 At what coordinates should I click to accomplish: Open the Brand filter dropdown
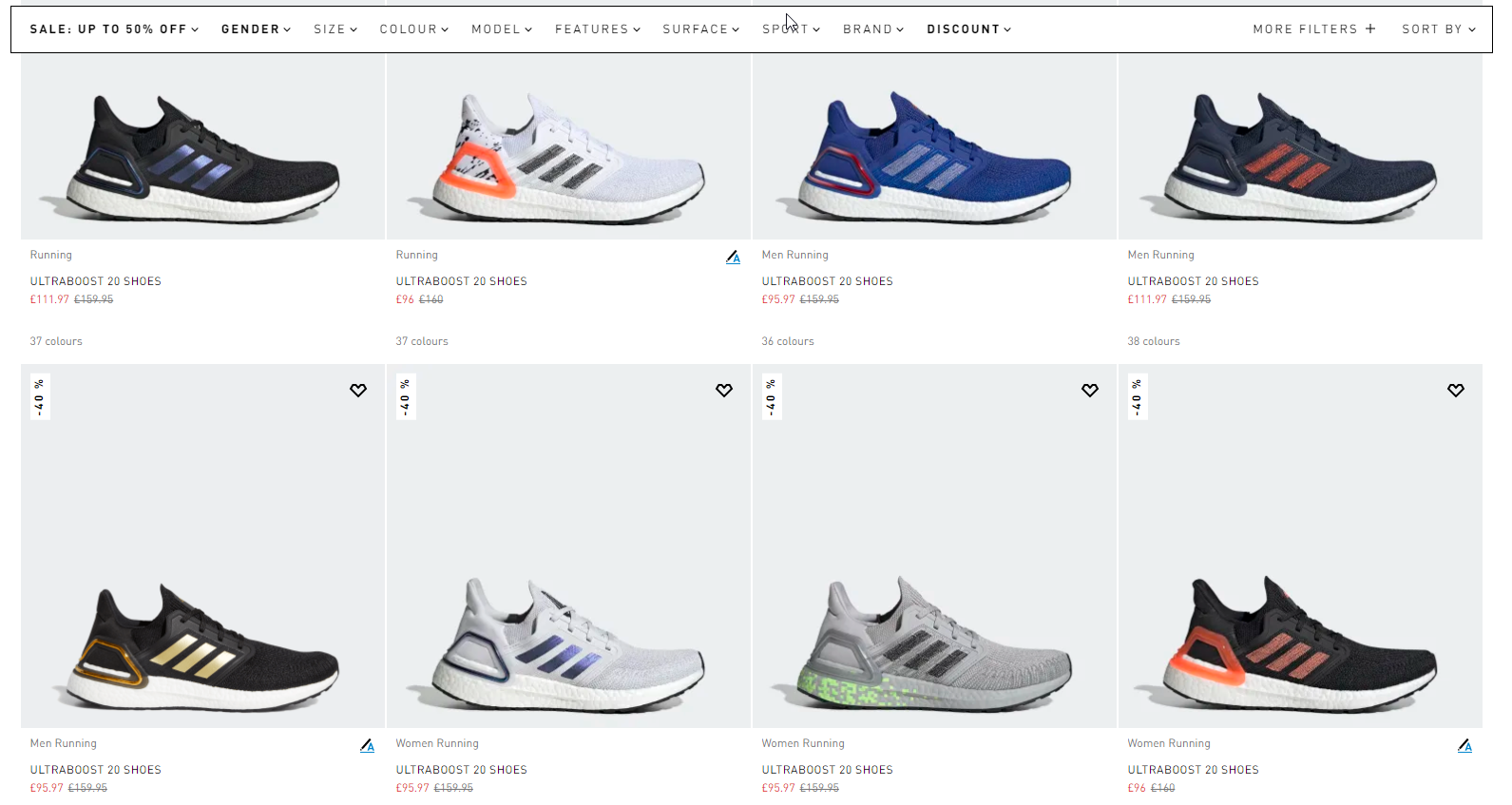tap(873, 29)
